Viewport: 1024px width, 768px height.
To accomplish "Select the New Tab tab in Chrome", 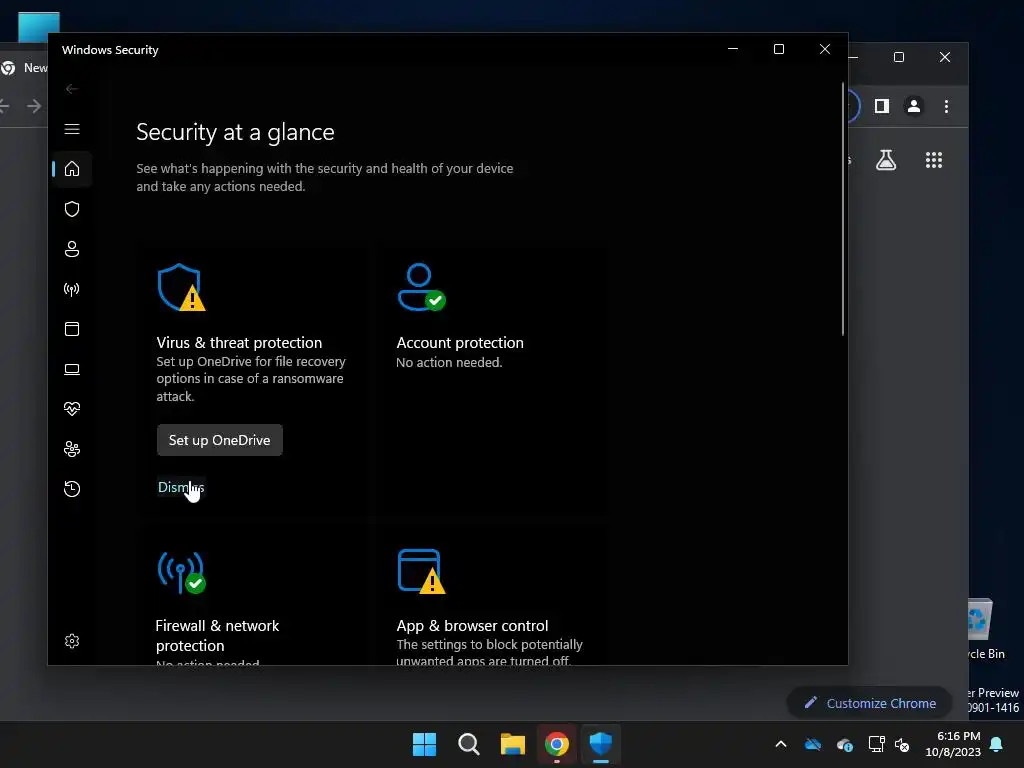I will (x=25, y=67).
